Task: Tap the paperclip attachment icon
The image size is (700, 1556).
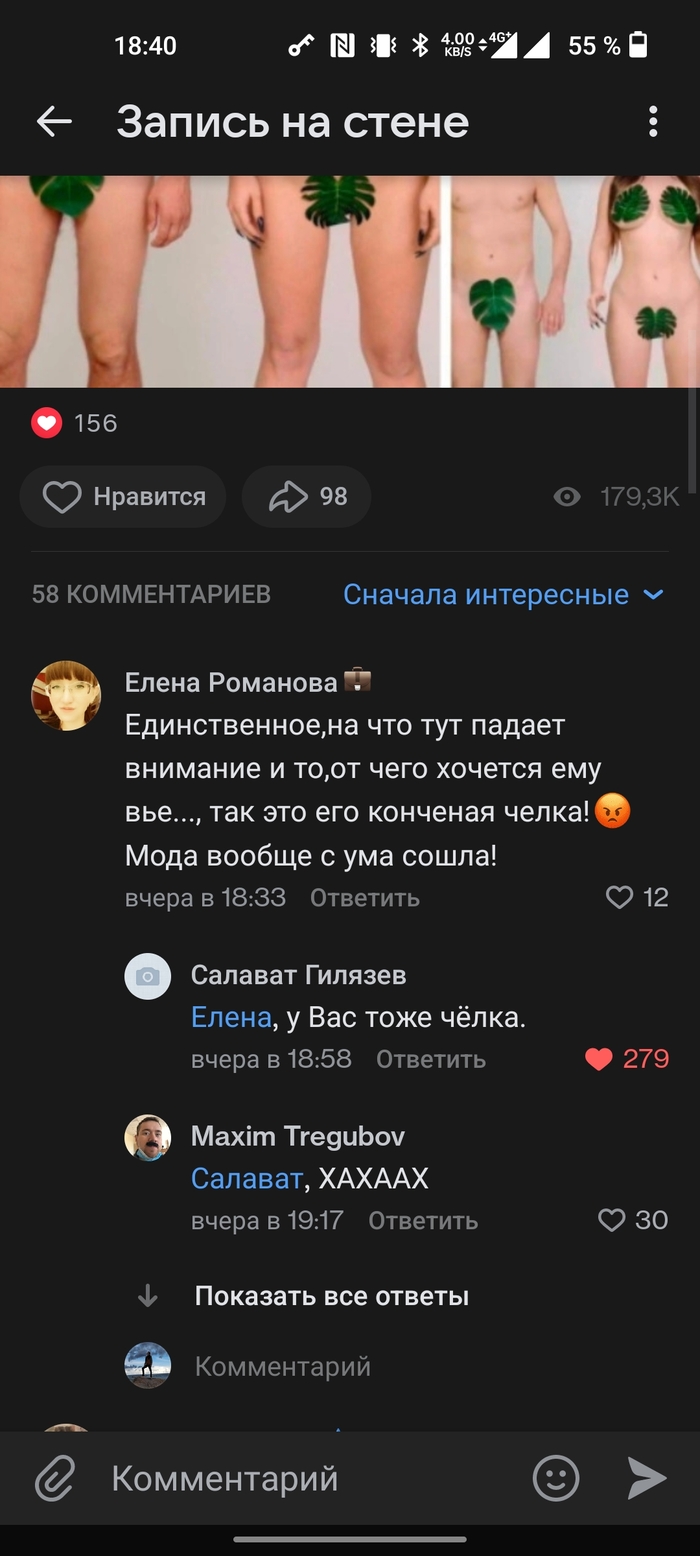Action: click(x=55, y=1479)
